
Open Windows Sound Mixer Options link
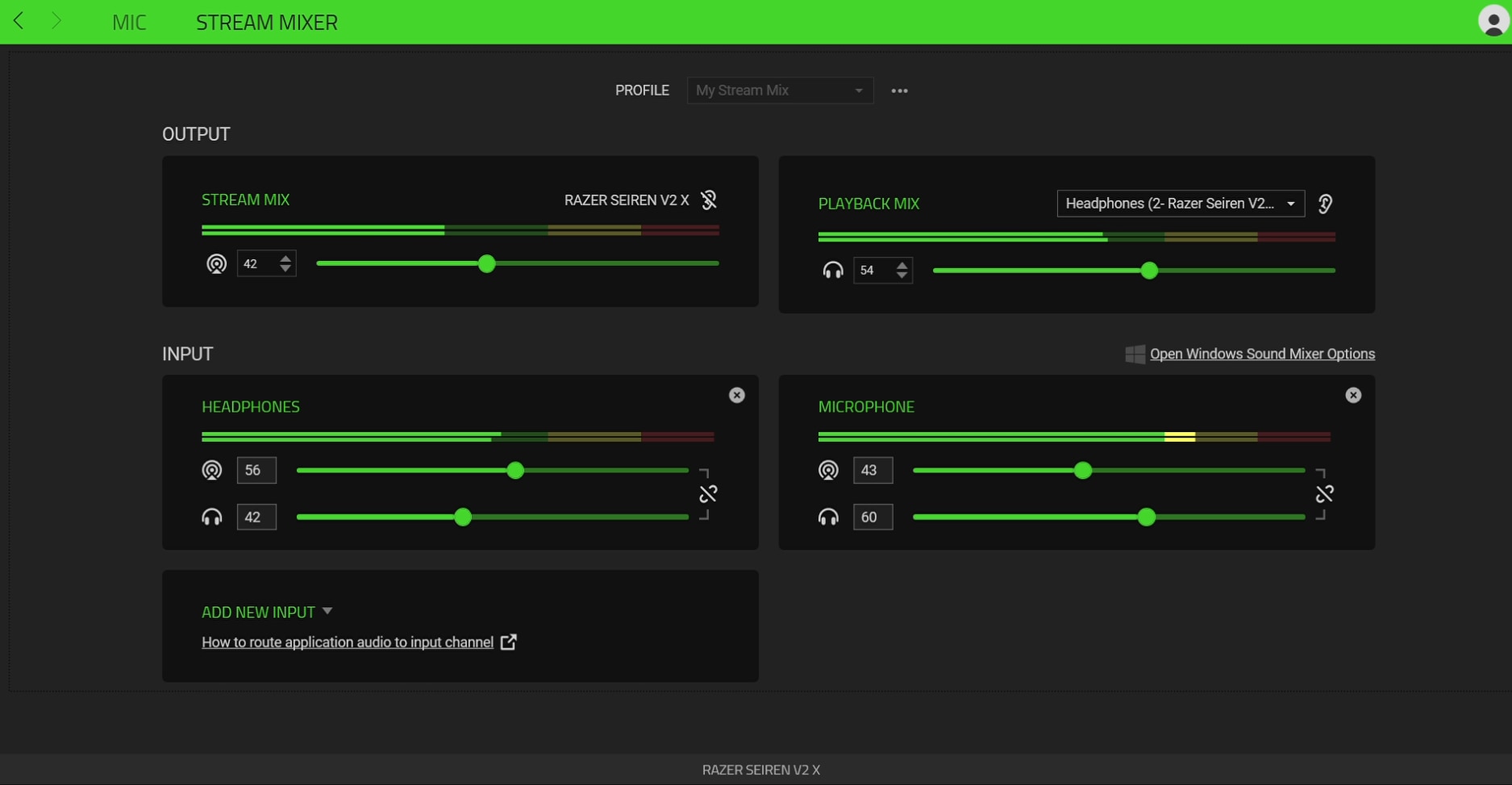pos(1261,354)
